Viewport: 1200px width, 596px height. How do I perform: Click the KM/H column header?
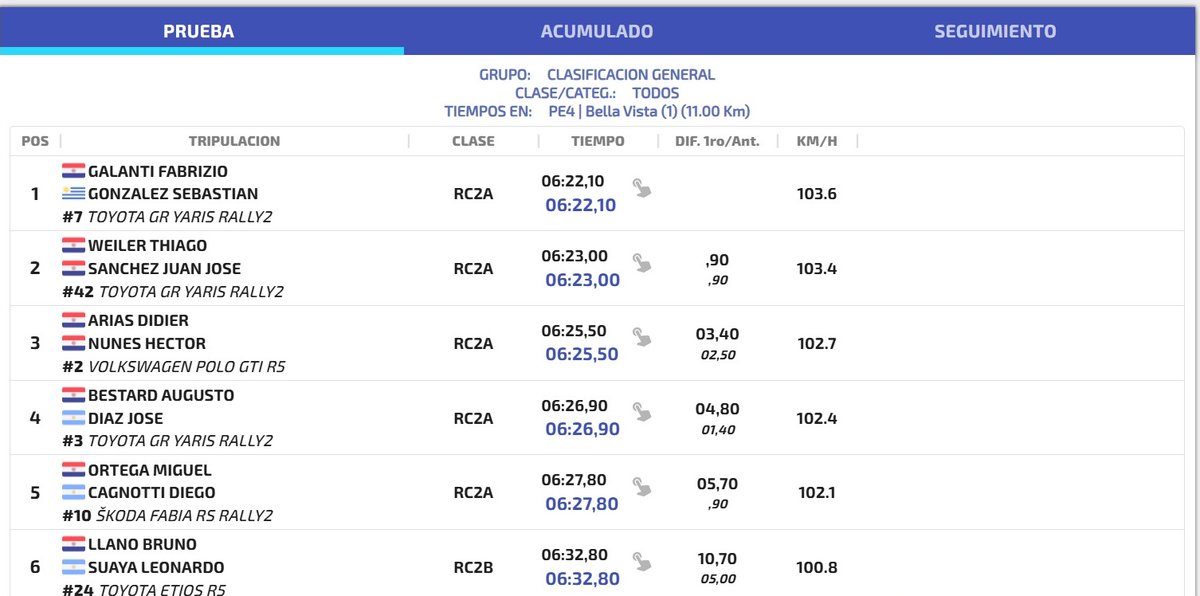817,141
